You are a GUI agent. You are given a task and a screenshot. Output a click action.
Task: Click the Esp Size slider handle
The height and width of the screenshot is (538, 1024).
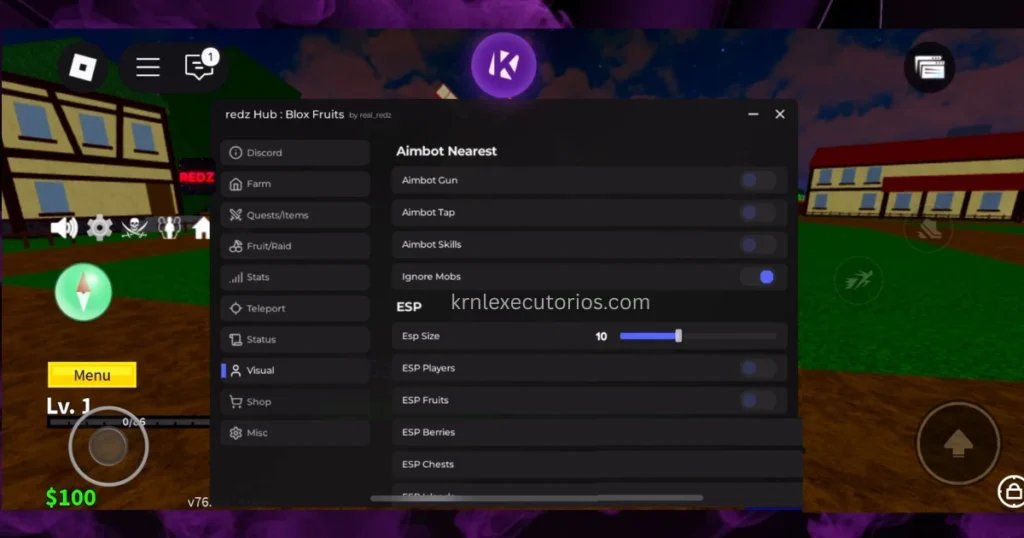point(679,336)
